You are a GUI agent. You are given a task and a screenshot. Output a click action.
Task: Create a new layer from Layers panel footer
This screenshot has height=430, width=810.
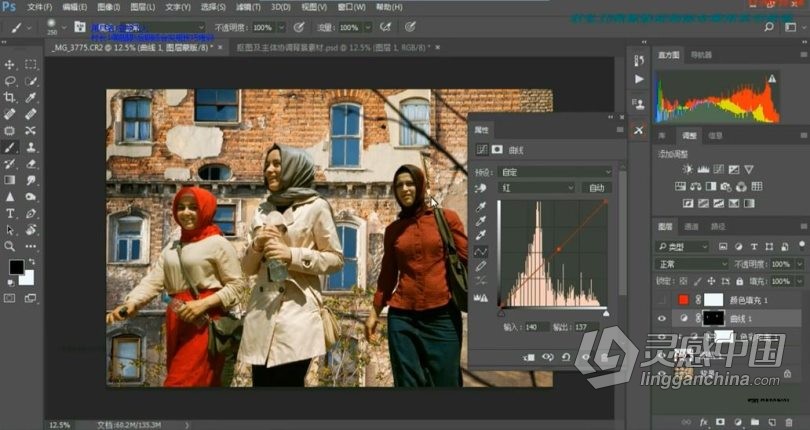coord(772,422)
